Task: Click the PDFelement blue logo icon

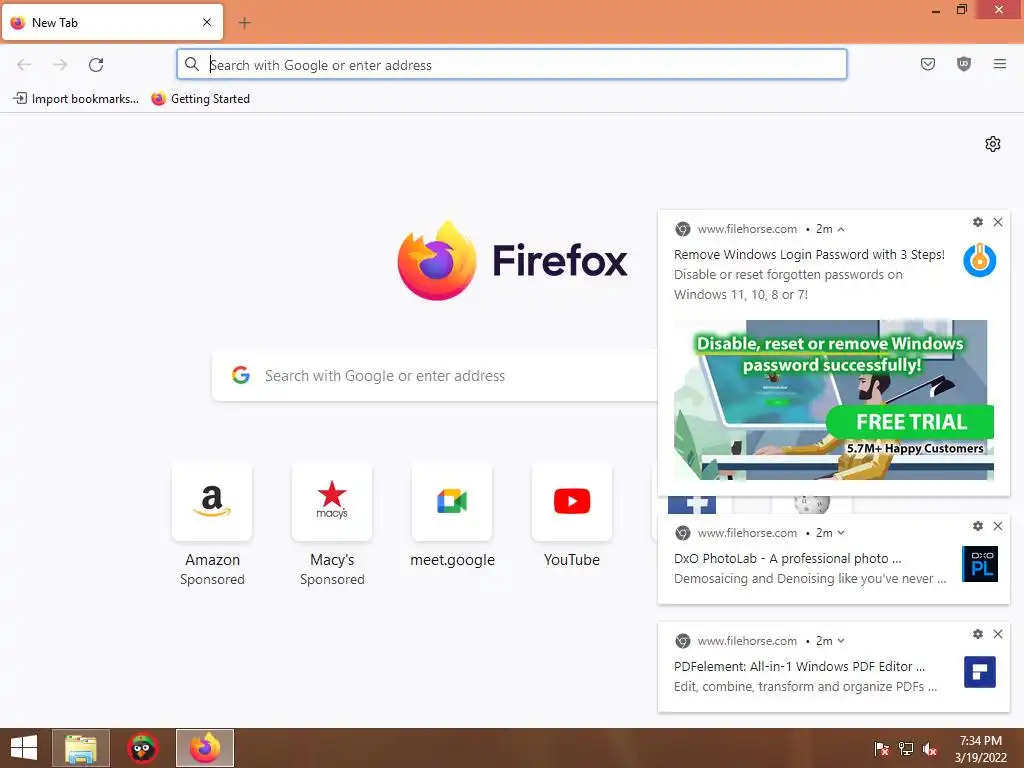Action: (x=980, y=672)
